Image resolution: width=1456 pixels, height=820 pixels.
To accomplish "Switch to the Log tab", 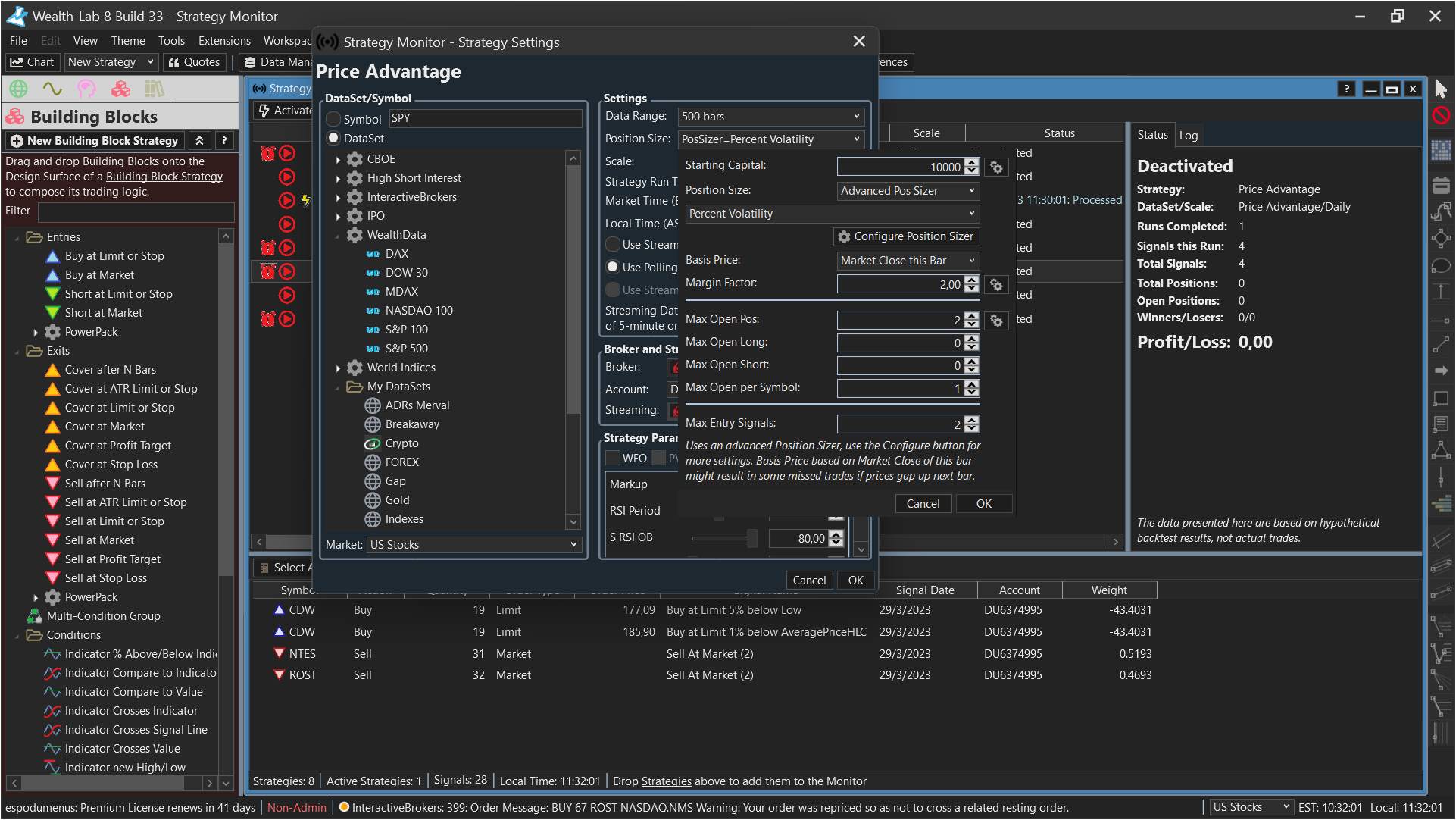I will [1188, 135].
